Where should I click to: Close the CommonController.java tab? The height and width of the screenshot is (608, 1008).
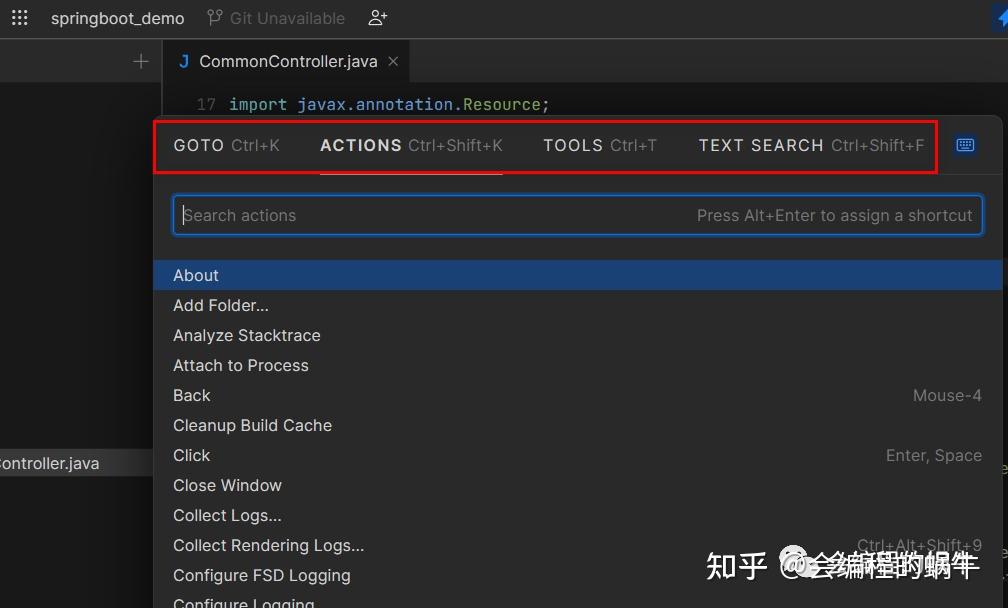(392, 61)
